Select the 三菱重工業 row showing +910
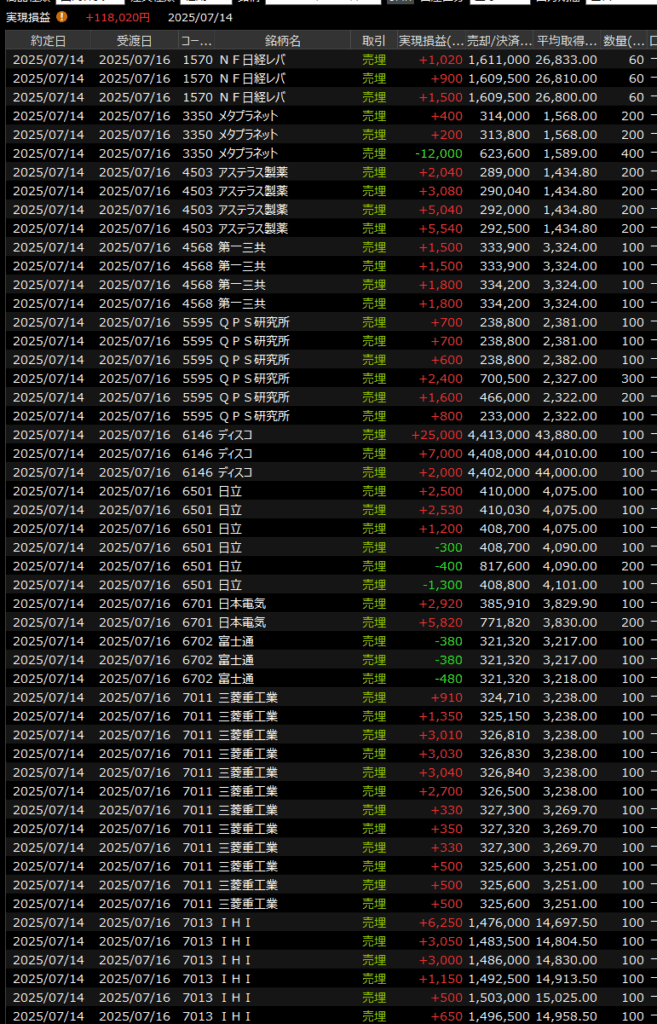This screenshot has height=1024, width=657. point(300,698)
